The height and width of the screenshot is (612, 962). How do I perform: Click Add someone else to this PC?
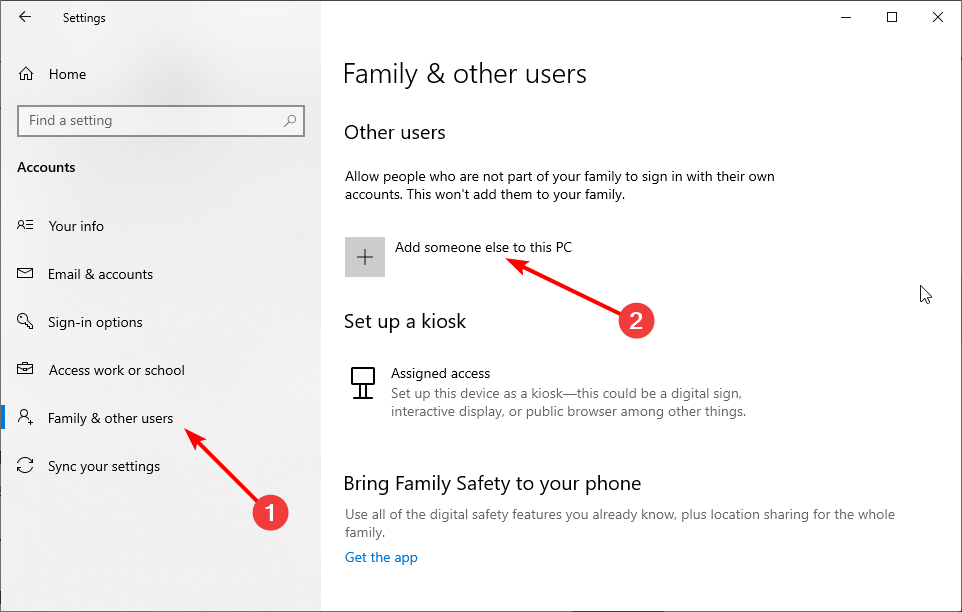[x=483, y=247]
